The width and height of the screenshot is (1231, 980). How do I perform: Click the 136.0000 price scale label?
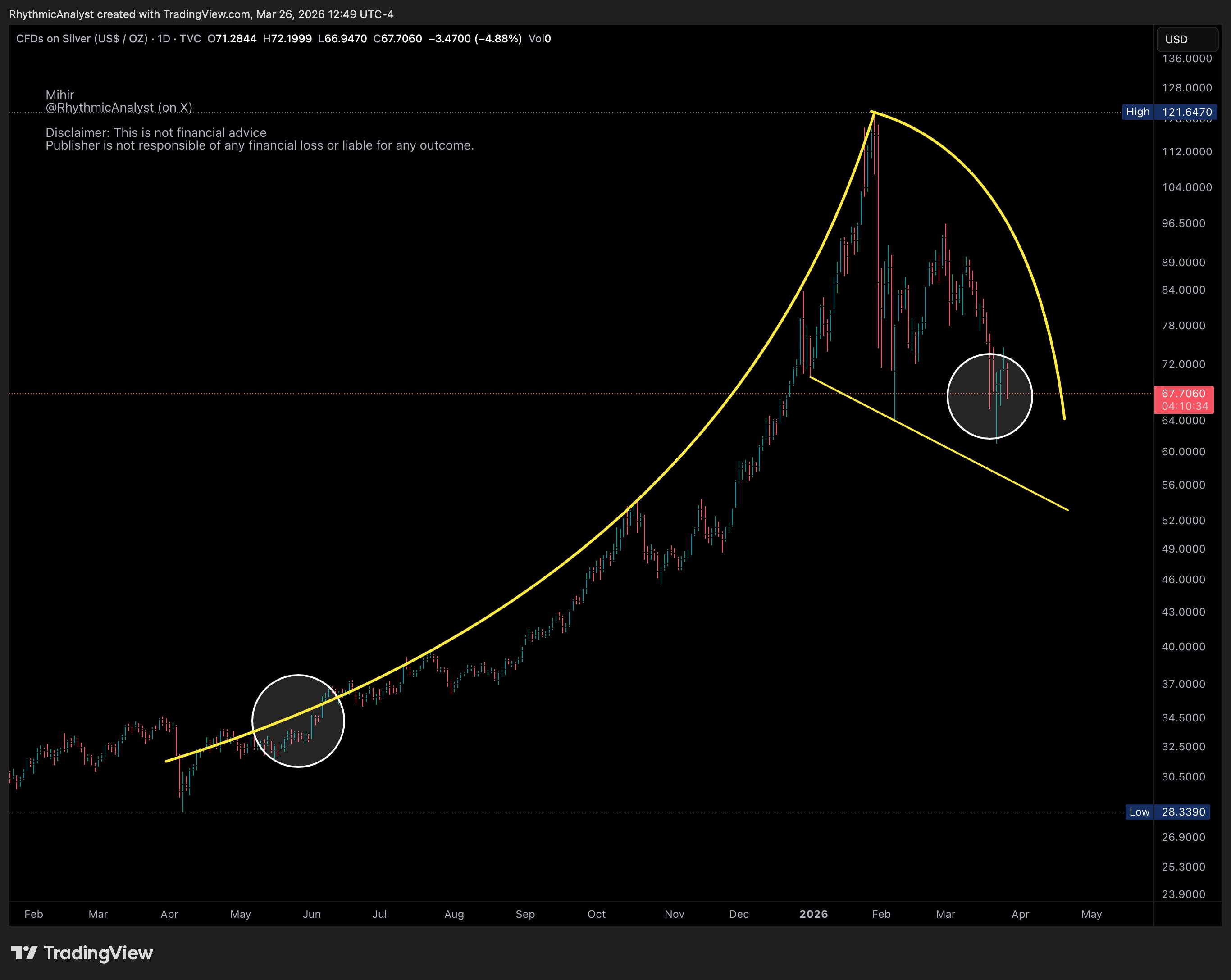point(1186,59)
